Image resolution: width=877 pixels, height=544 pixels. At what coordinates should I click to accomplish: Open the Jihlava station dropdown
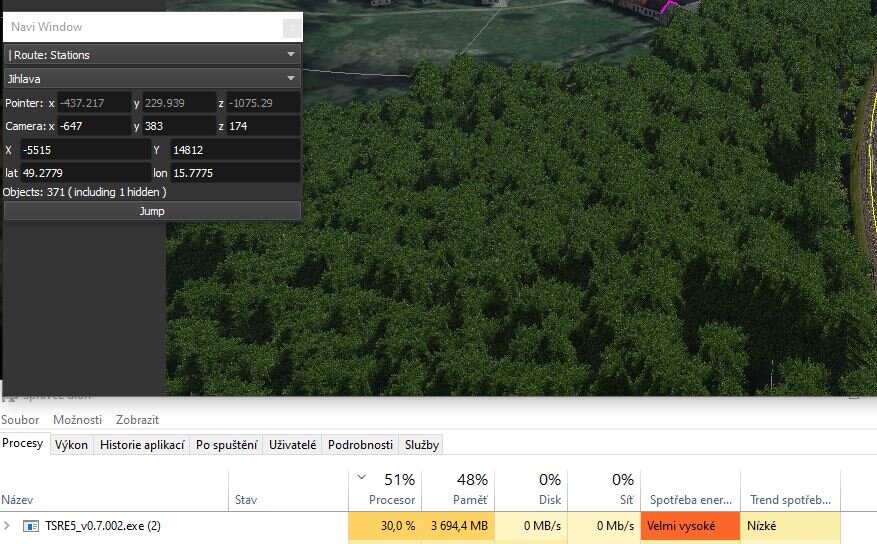point(152,78)
